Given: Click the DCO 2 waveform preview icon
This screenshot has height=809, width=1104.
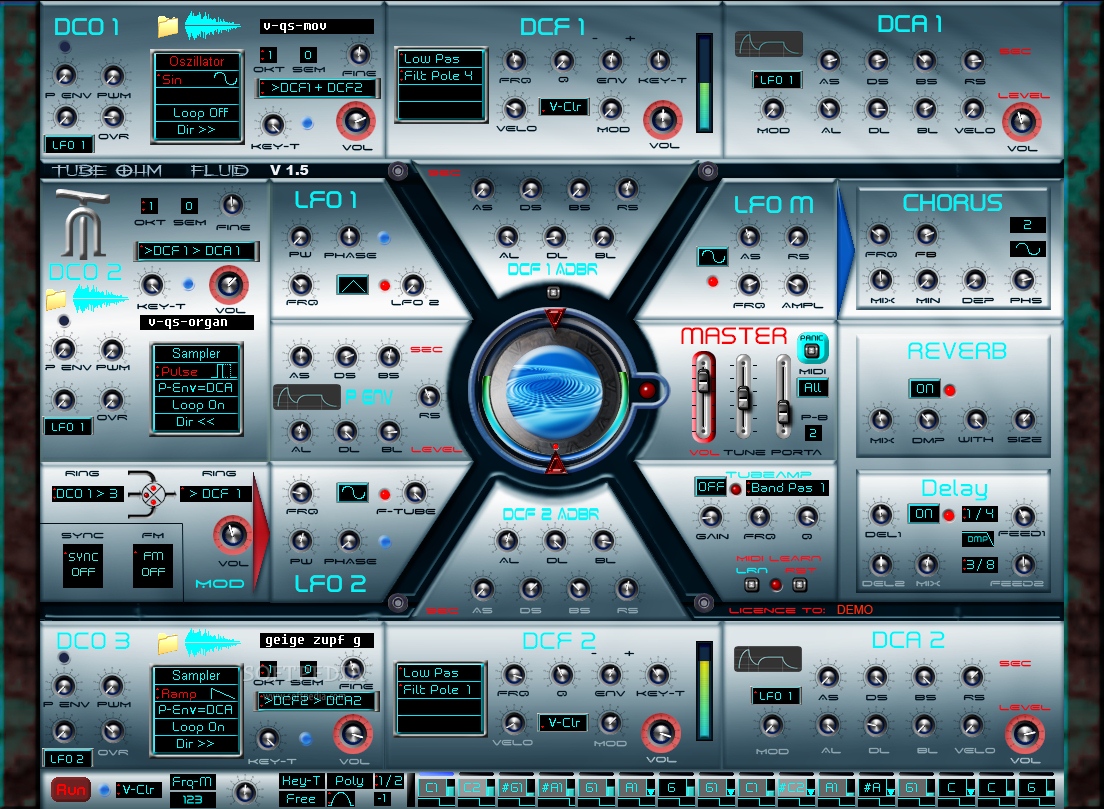Looking at the screenshot, I should (101, 299).
